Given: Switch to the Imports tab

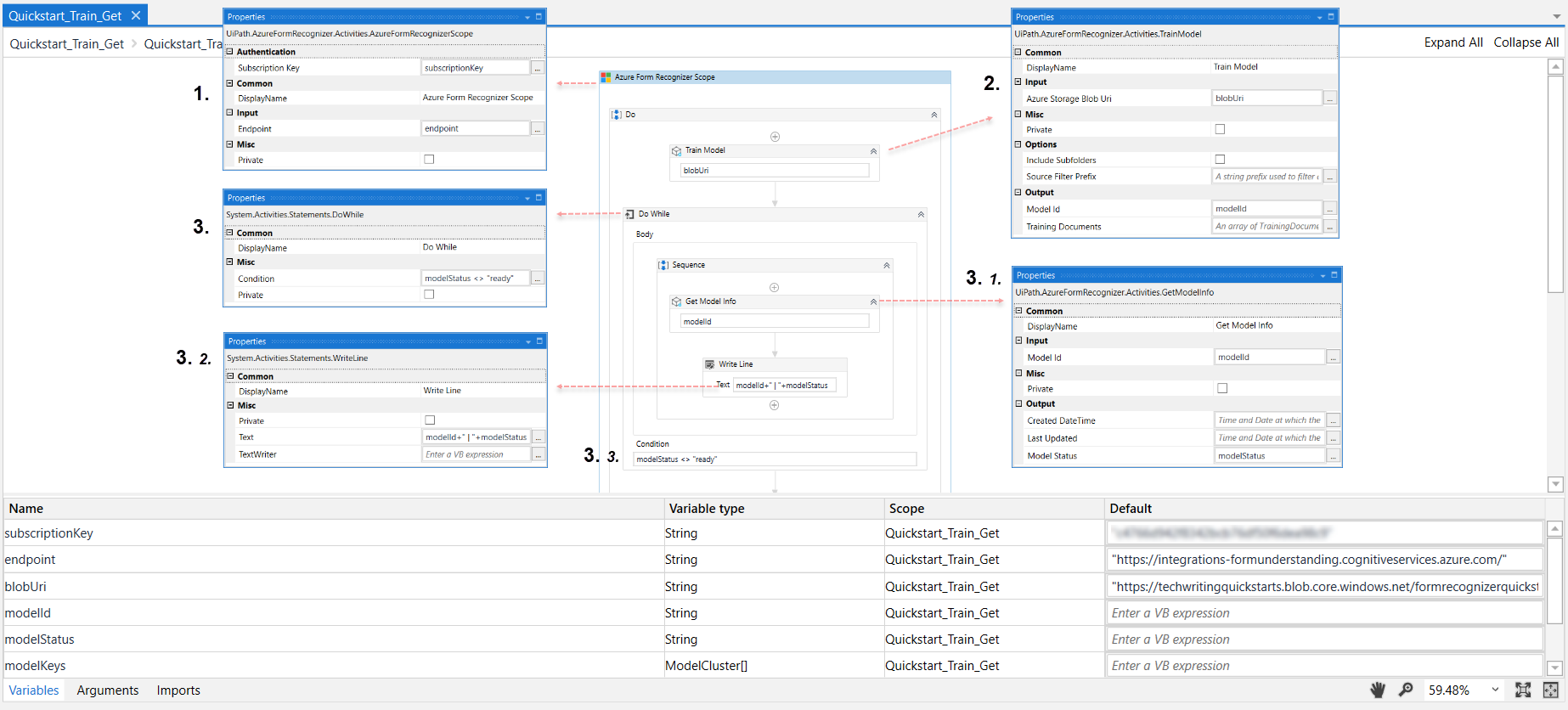Looking at the screenshot, I should click(178, 690).
